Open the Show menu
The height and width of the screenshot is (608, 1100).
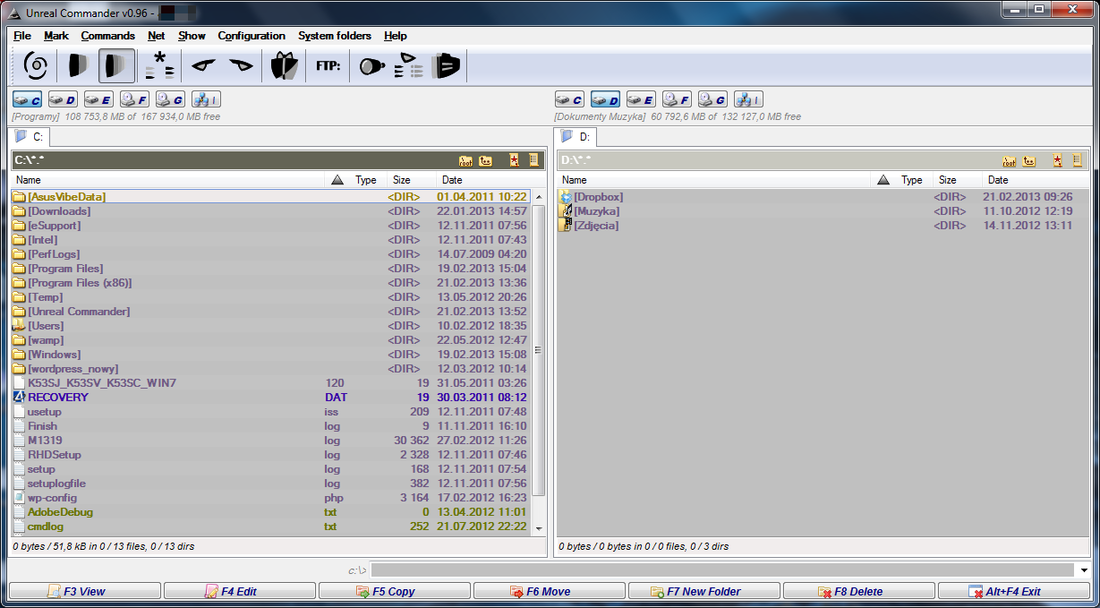(x=192, y=36)
